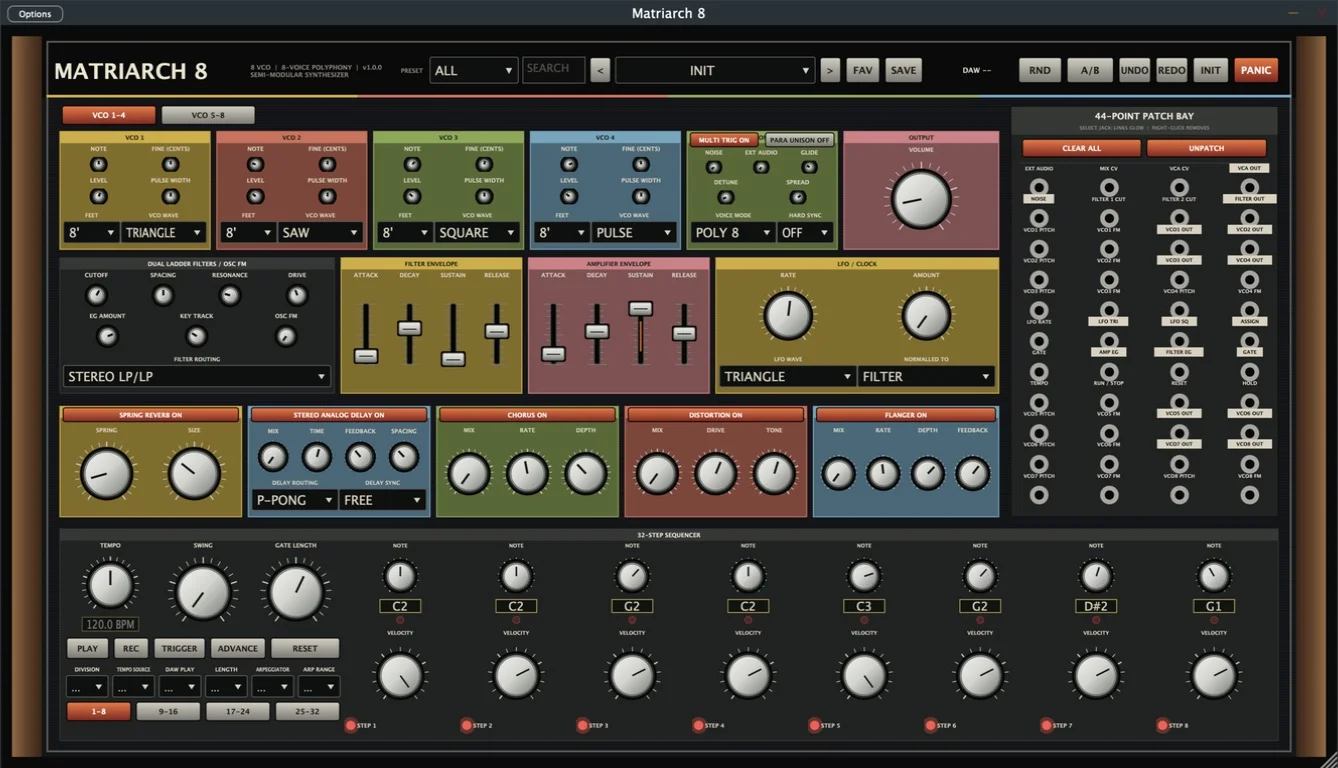This screenshot has width=1338, height=768.
Task: Toggle the Para Unison Off switch
Action: point(800,140)
